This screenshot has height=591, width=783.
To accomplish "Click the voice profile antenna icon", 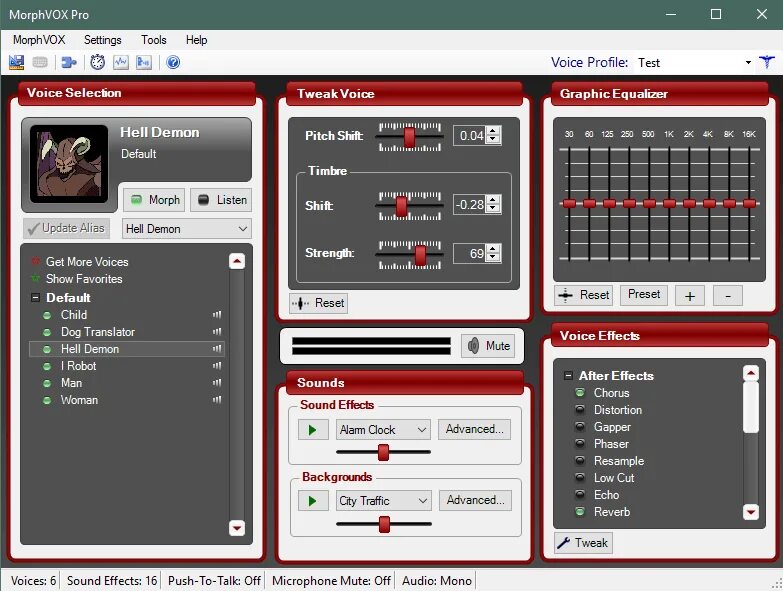I will (767, 62).
